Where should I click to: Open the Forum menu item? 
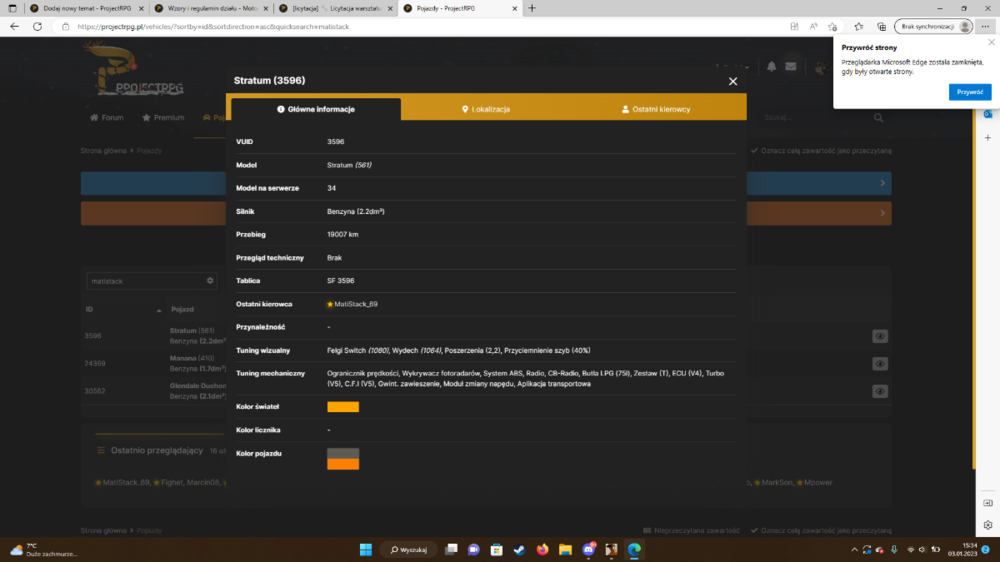107,117
